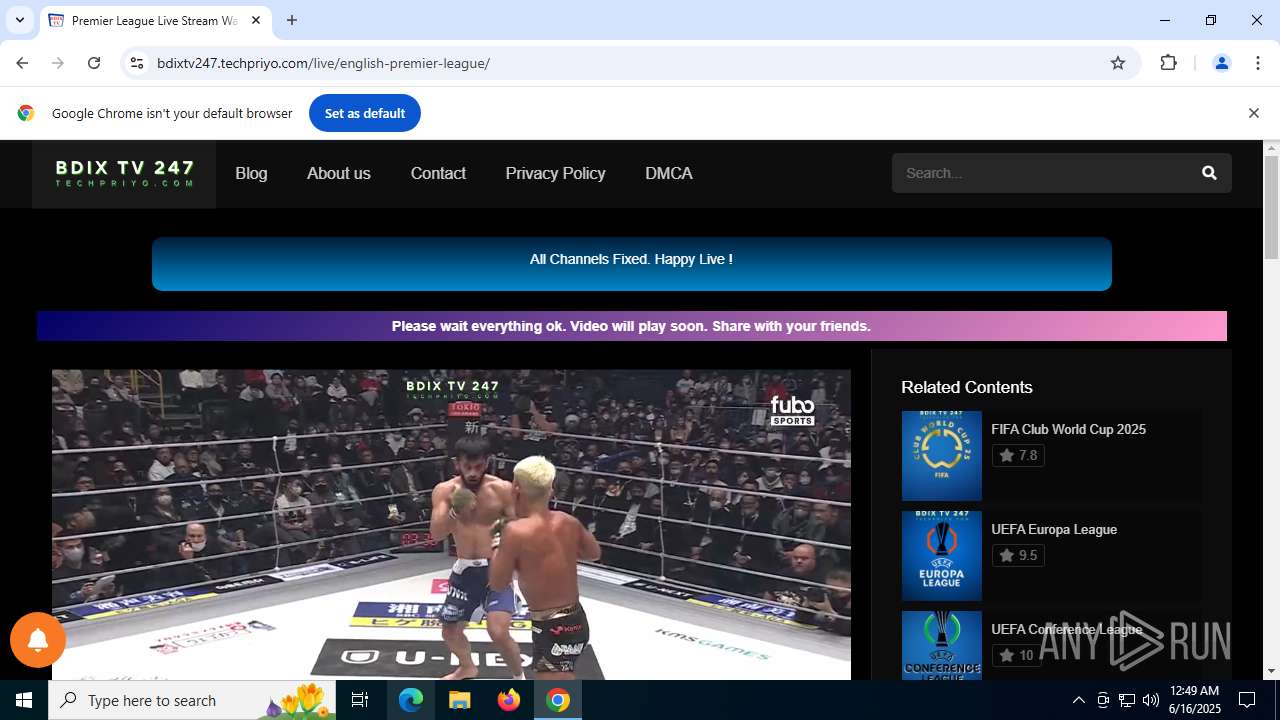Viewport: 1280px width, 720px height.
Task: Bookmark this page with the star icon
Action: tap(1118, 63)
